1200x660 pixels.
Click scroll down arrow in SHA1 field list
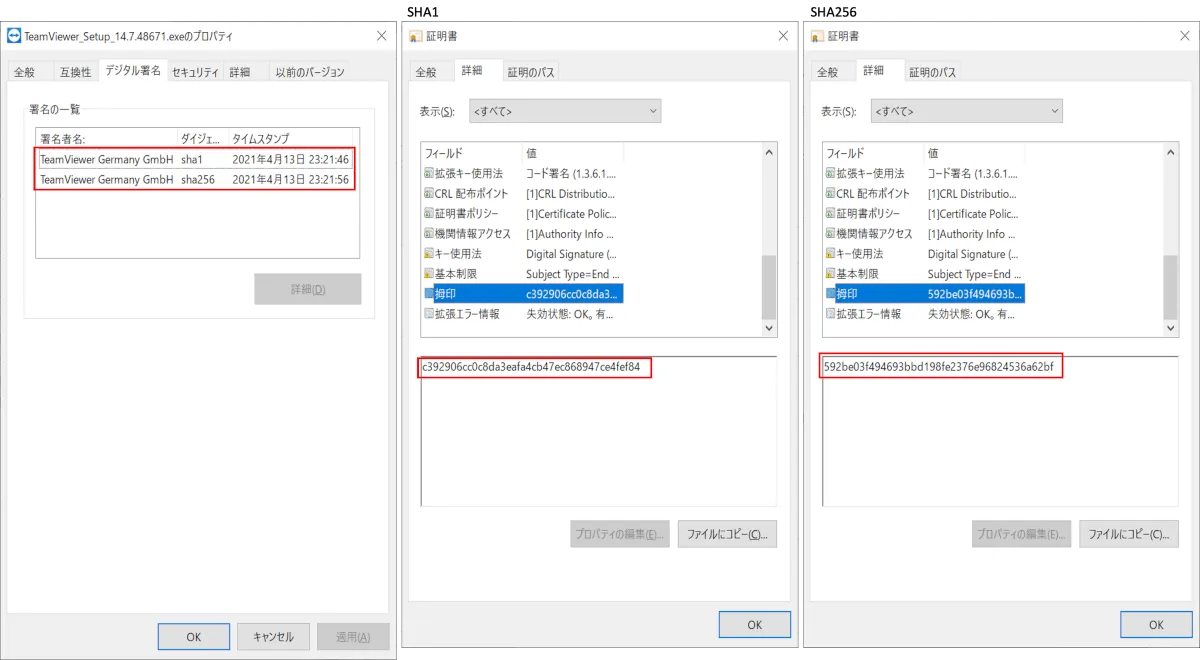(769, 327)
